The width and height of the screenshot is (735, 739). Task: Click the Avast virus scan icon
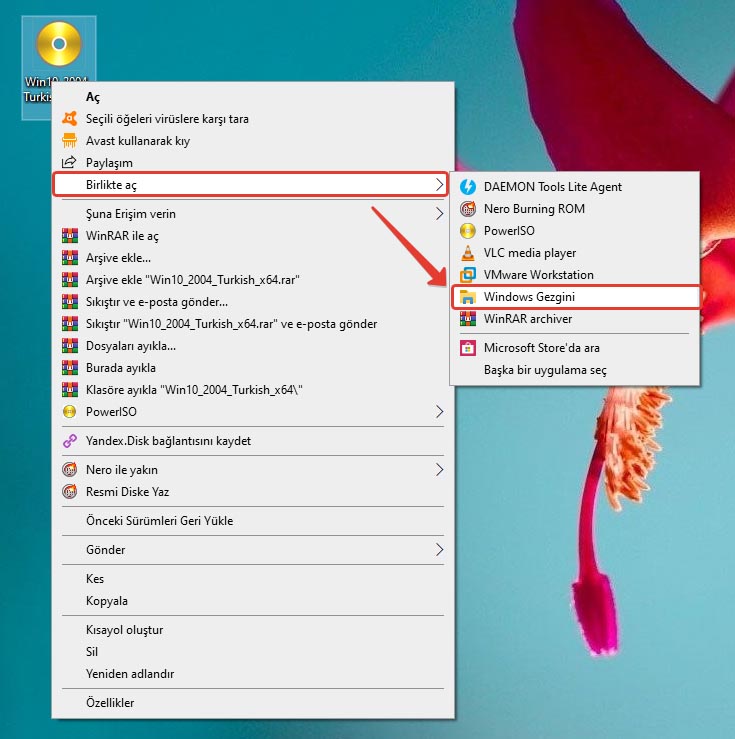click(69, 118)
